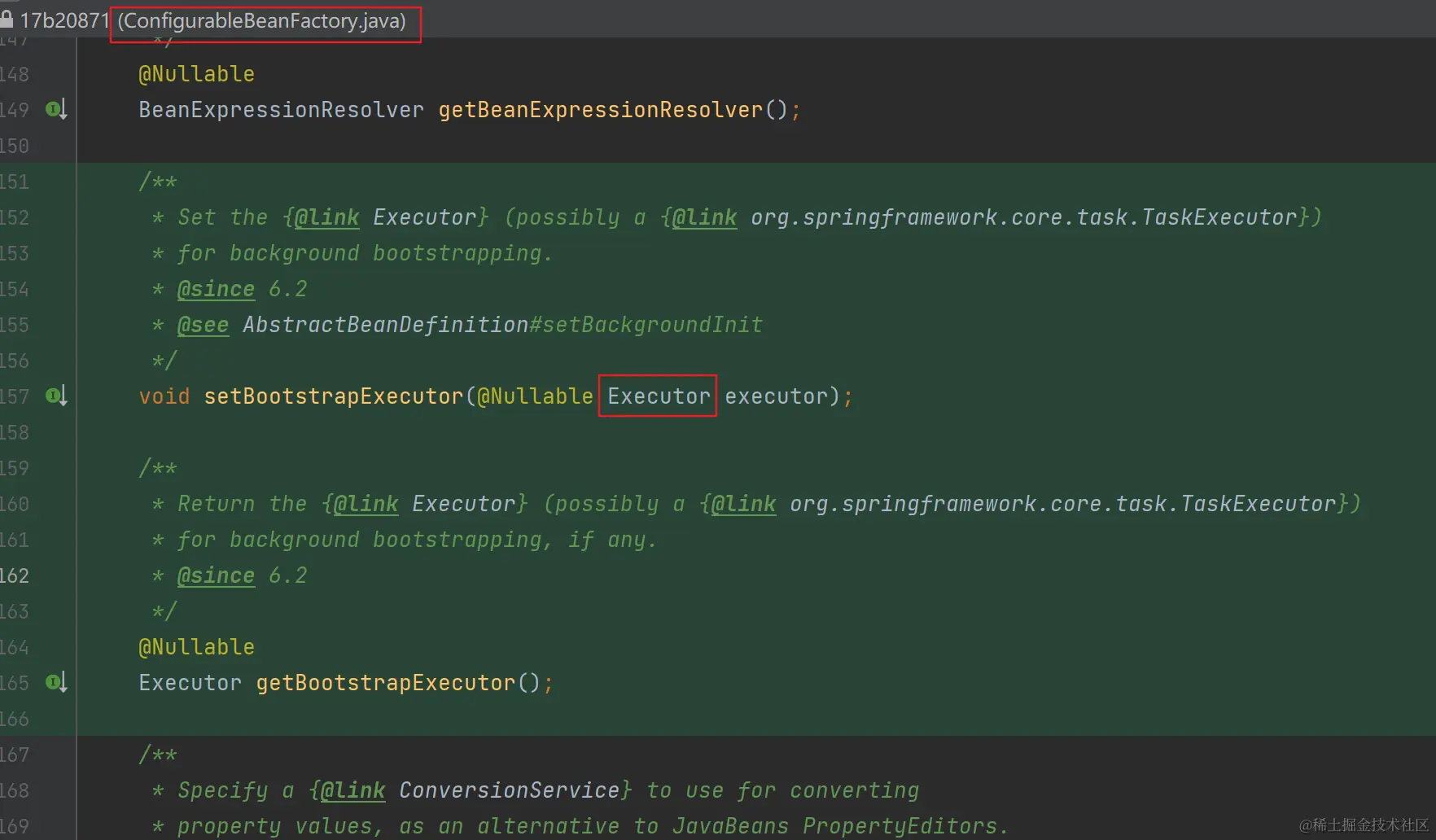Screen dimensions: 1436x840
Task: Click the getBootstrapExecutor method name
Action: pos(386,683)
